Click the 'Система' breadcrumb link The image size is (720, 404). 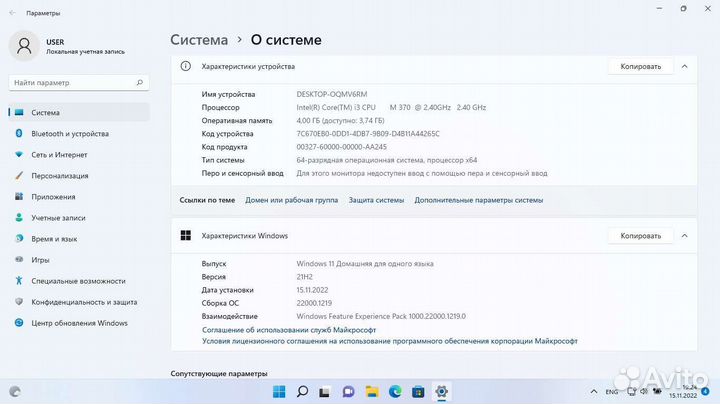199,40
